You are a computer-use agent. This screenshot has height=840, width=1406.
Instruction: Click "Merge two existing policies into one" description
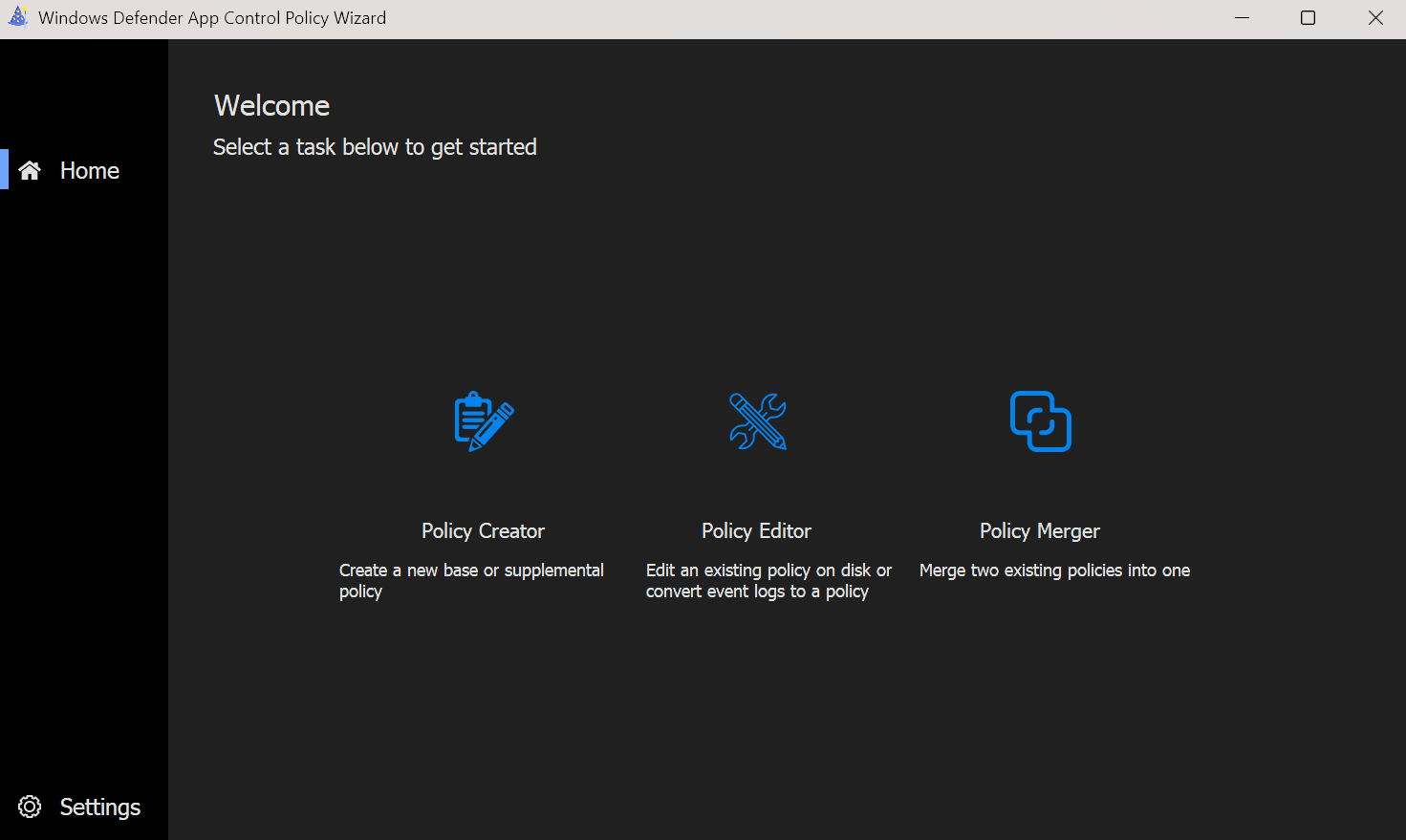point(1054,571)
